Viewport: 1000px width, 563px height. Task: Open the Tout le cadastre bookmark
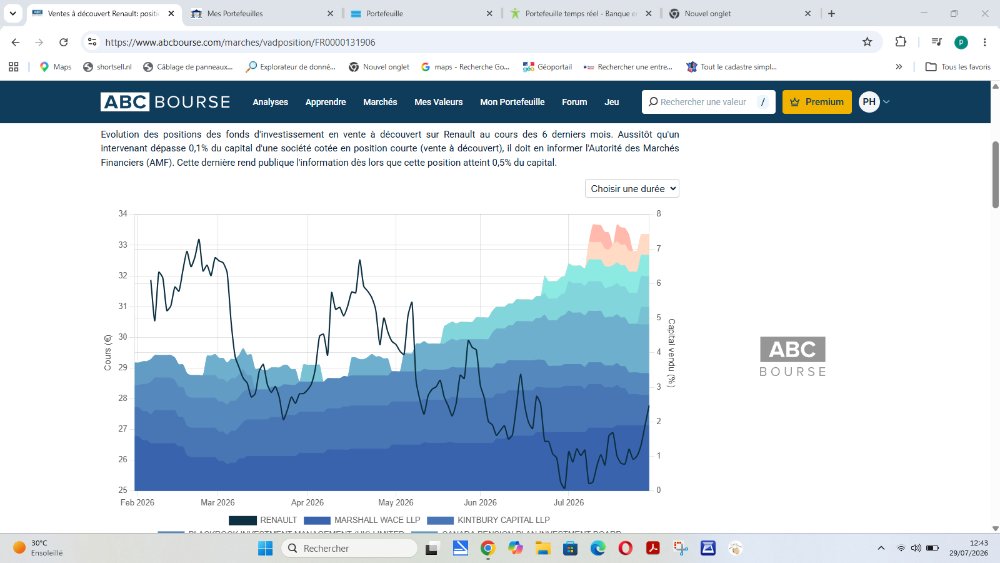731,66
